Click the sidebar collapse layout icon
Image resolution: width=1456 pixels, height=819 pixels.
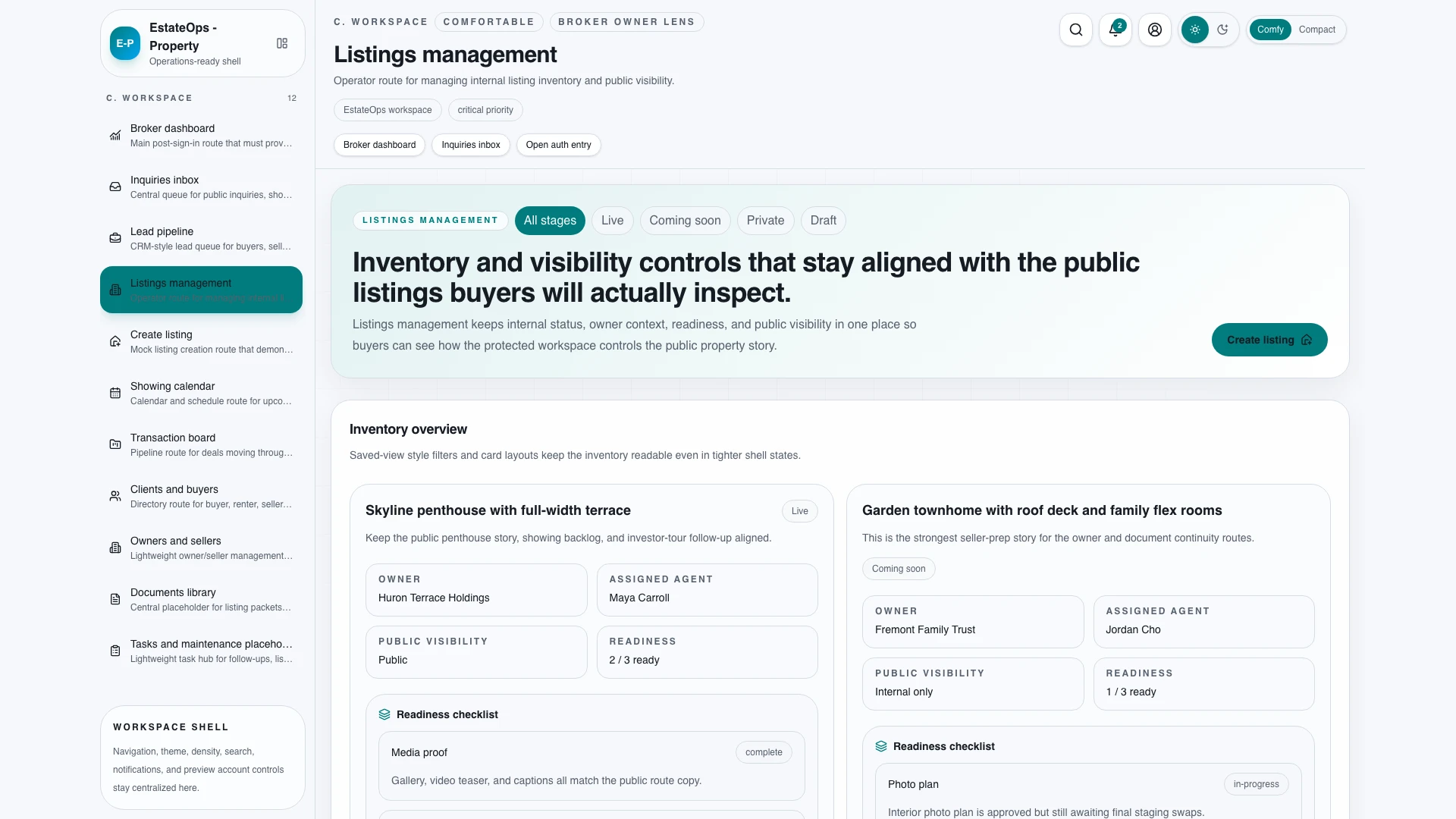coord(282,43)
